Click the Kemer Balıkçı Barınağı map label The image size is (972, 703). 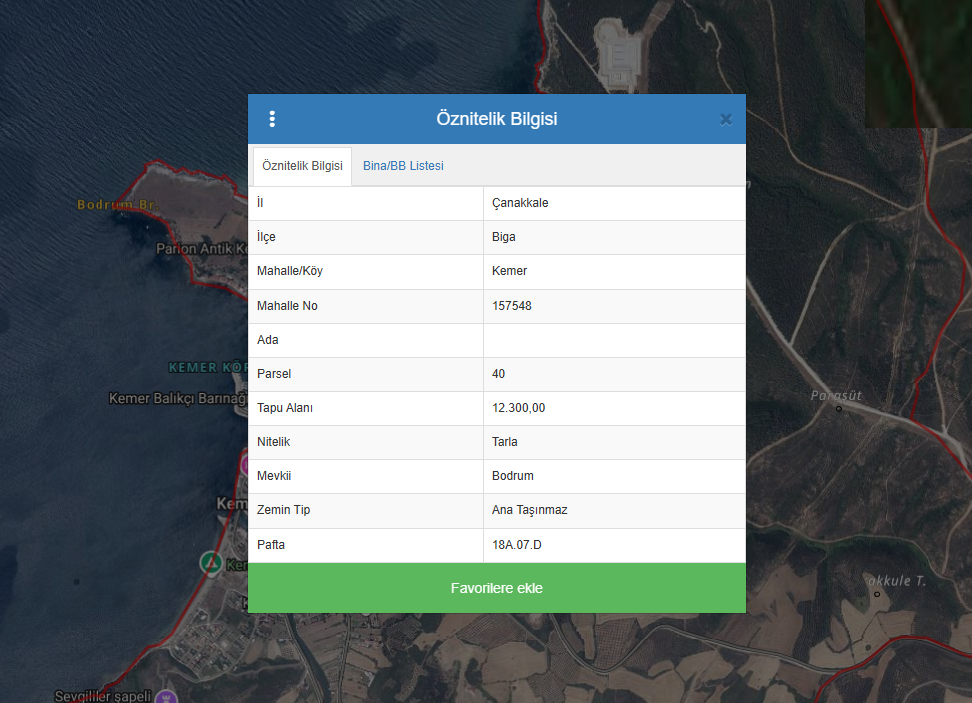point(177,399)
